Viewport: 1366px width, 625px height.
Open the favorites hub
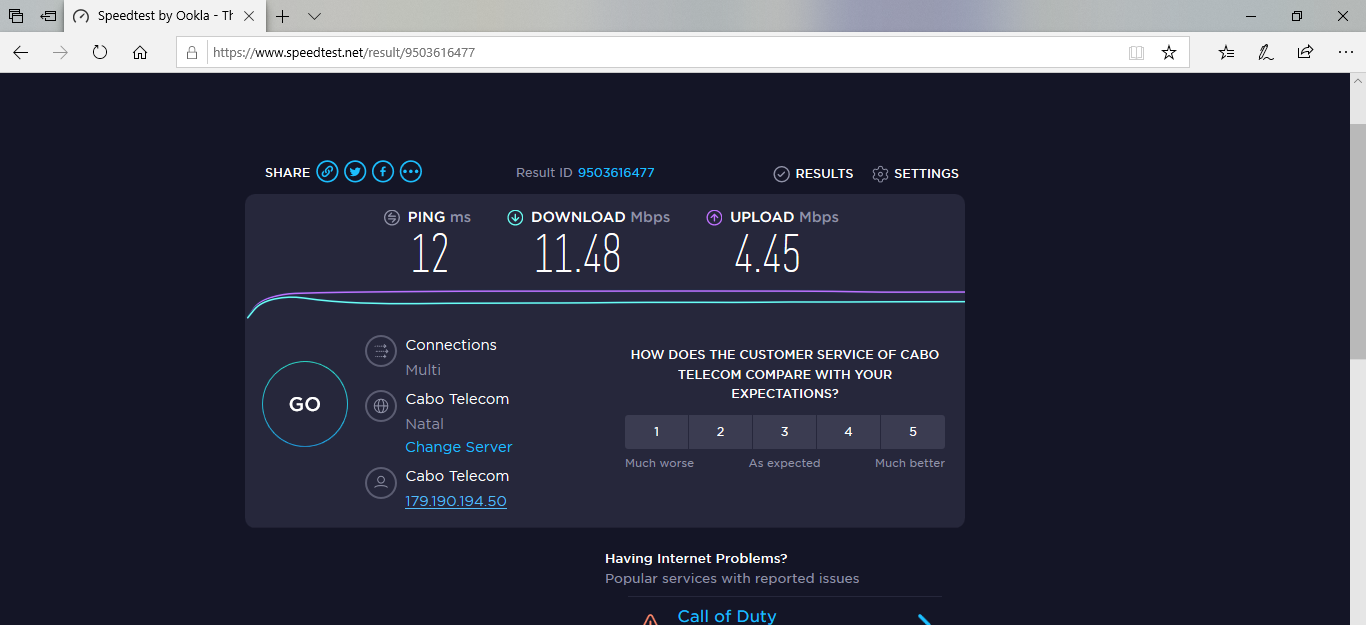[x=1227, y=52]
